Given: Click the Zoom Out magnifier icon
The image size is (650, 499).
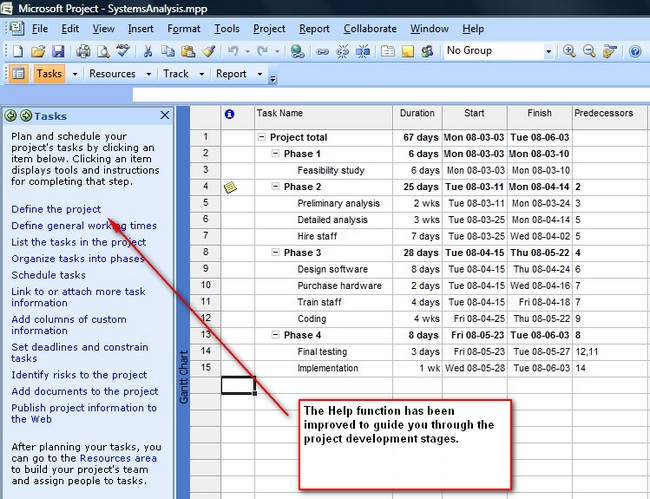Looking at the screenshot, I should [589, 51].
